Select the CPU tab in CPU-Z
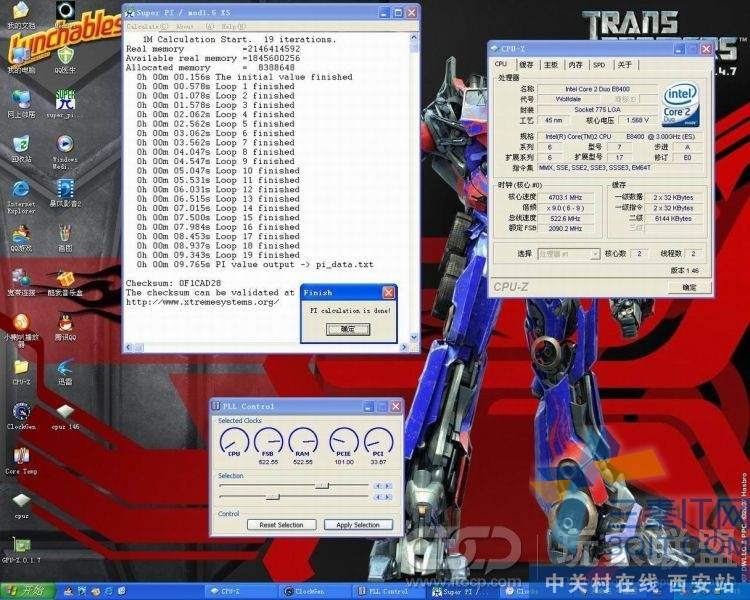This screenshot has height=600, width=750. click(x=501, y=64)
